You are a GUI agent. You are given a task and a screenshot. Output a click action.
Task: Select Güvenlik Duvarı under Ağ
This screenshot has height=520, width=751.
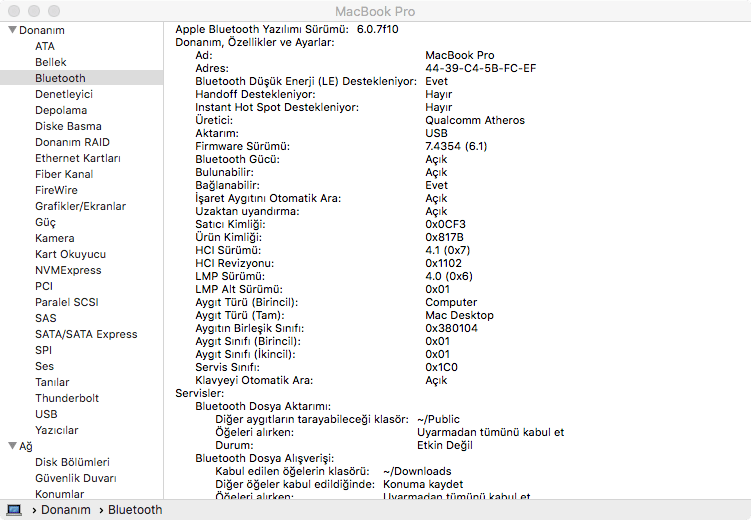coord(76,478)
